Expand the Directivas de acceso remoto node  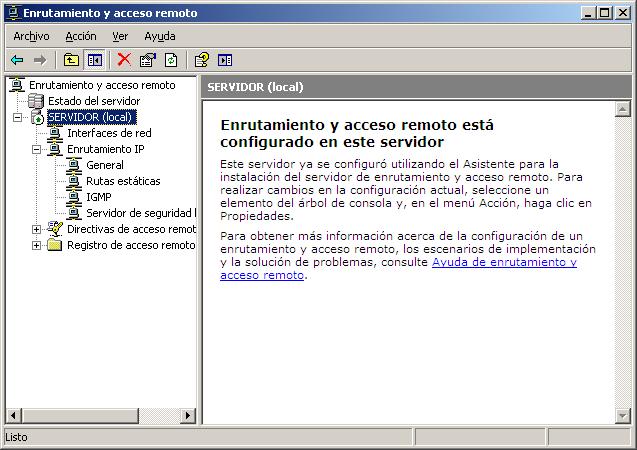pos(37,229)
